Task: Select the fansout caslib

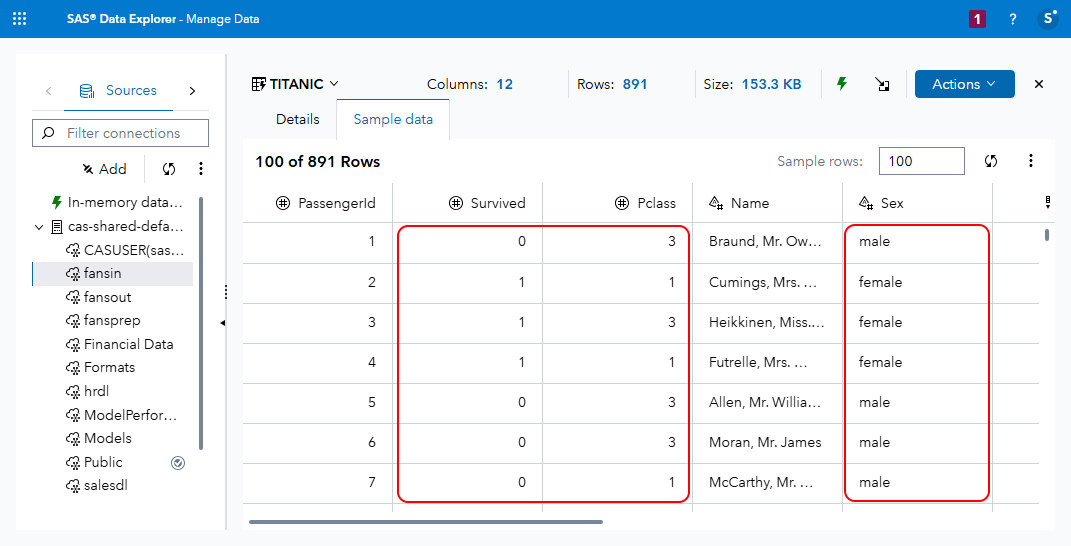Action: (x=98, y=297)
